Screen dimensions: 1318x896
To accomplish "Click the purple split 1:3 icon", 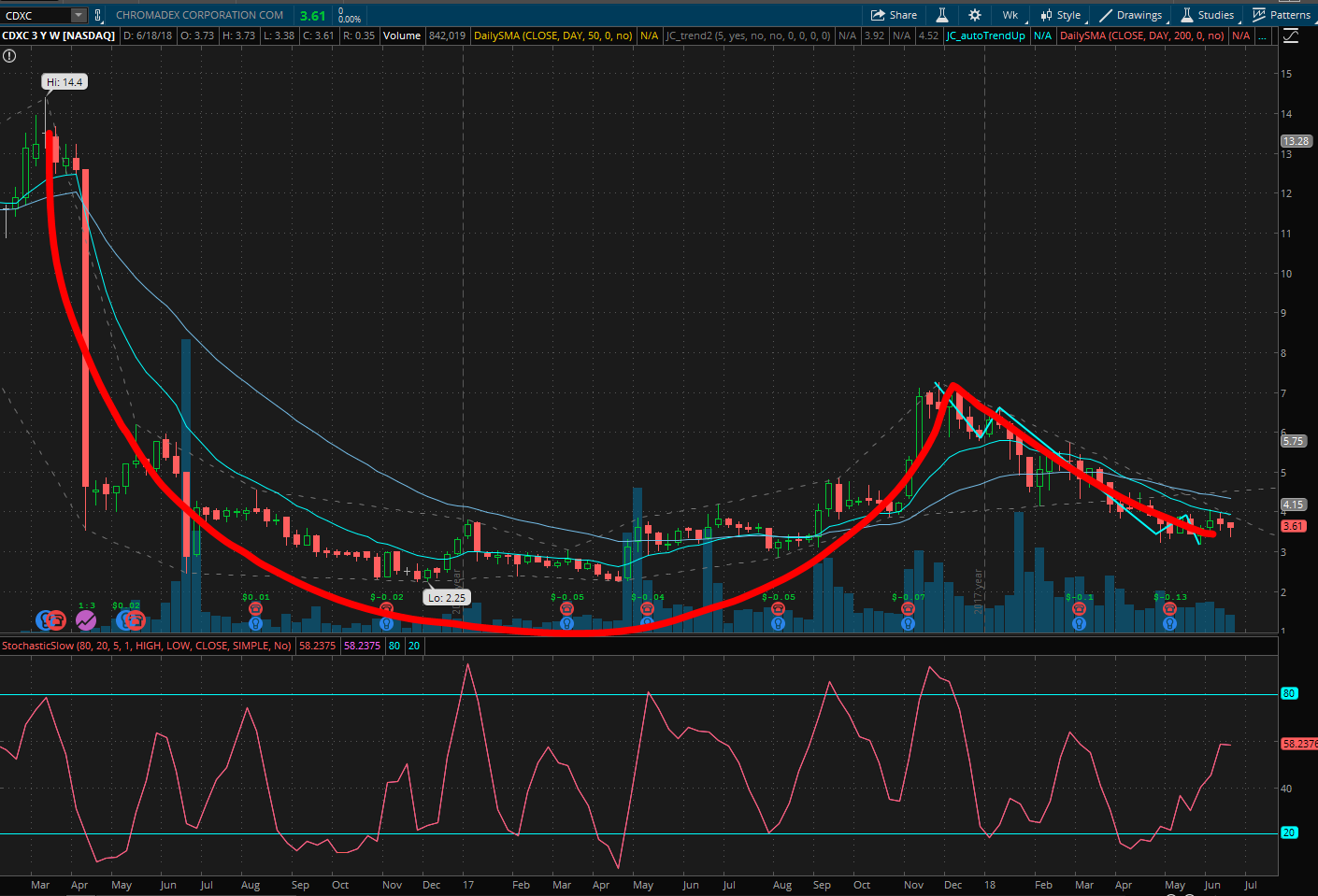I will point(86,619).
